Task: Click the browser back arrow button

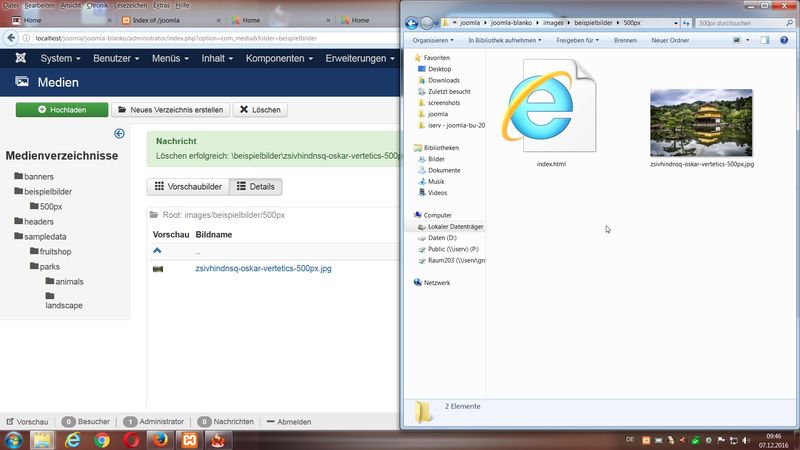Action: point(11,38)
